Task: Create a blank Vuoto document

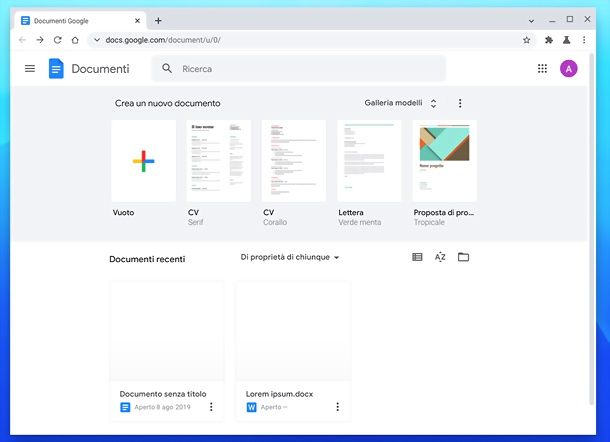Action: point(144,161)
